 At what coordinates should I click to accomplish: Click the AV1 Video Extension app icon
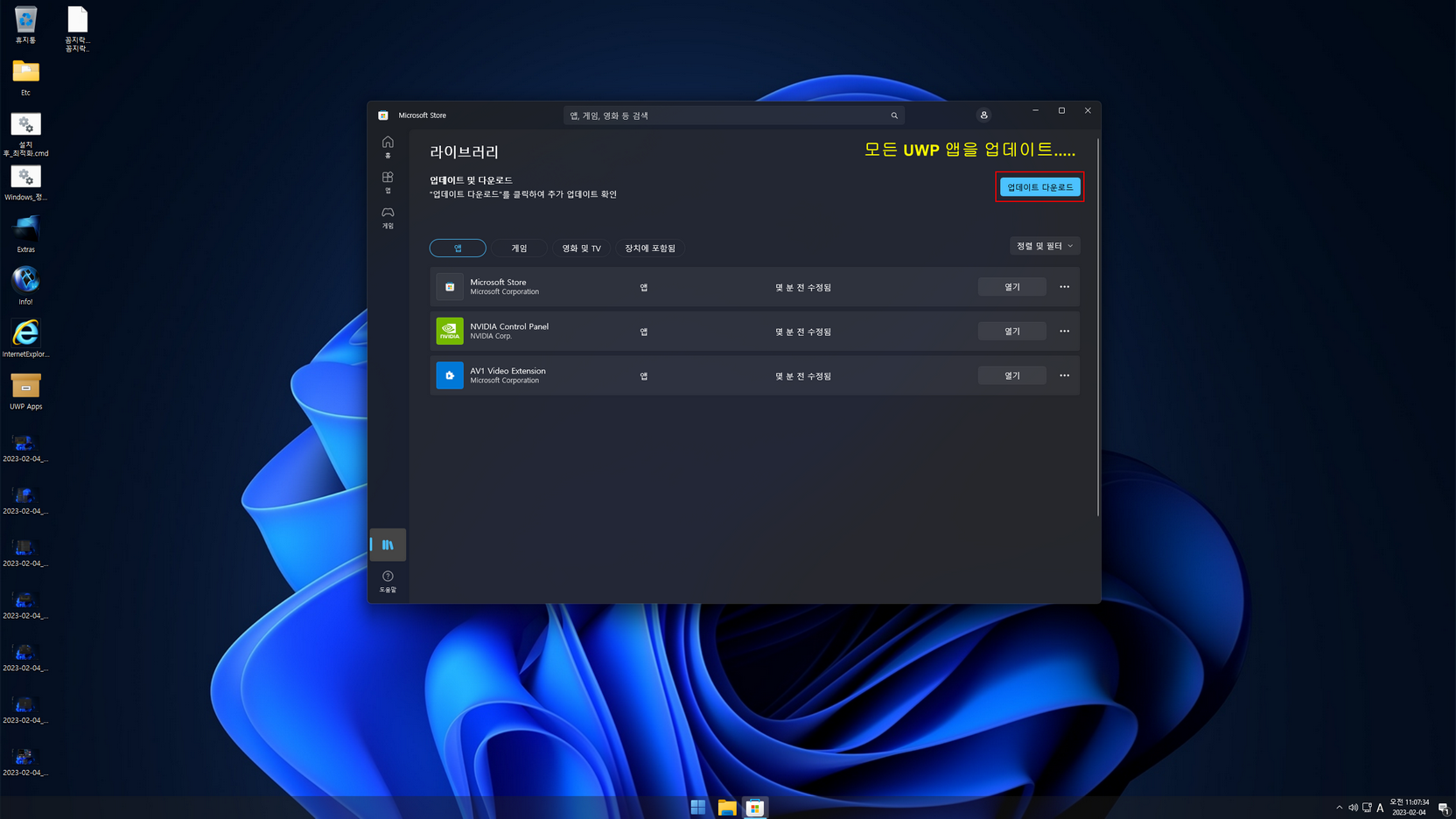click(450, 375)
